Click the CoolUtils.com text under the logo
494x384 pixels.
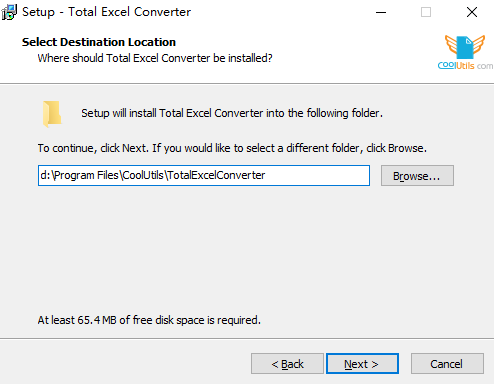point(465,65)
